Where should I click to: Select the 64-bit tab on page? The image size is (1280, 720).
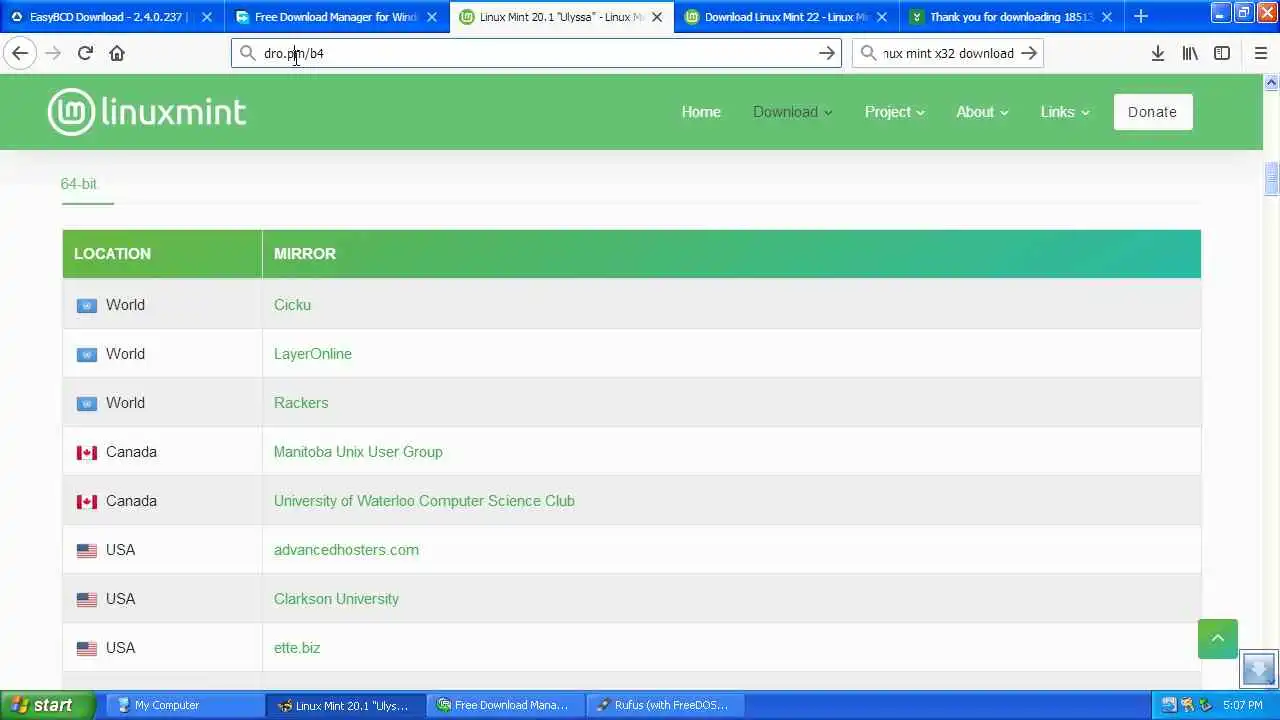[x=79, y=184]
